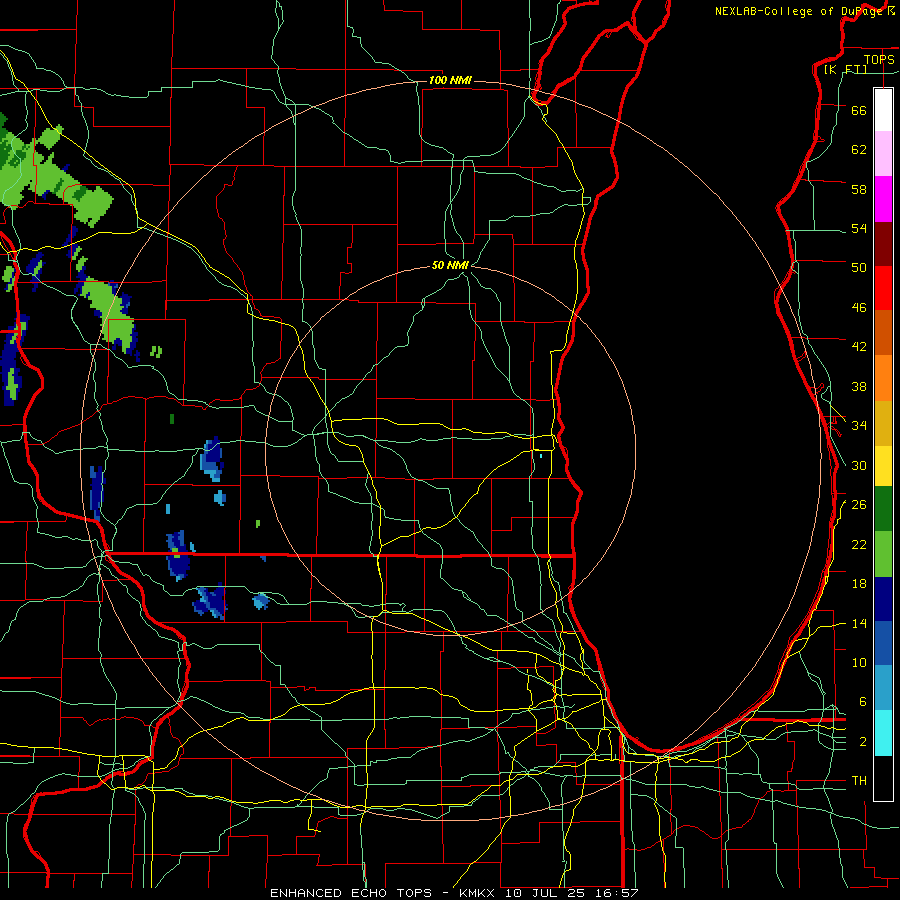Screen dimensions: 900x900
Task: Select the medium blue legend swatch
Action: pos(883,643)
